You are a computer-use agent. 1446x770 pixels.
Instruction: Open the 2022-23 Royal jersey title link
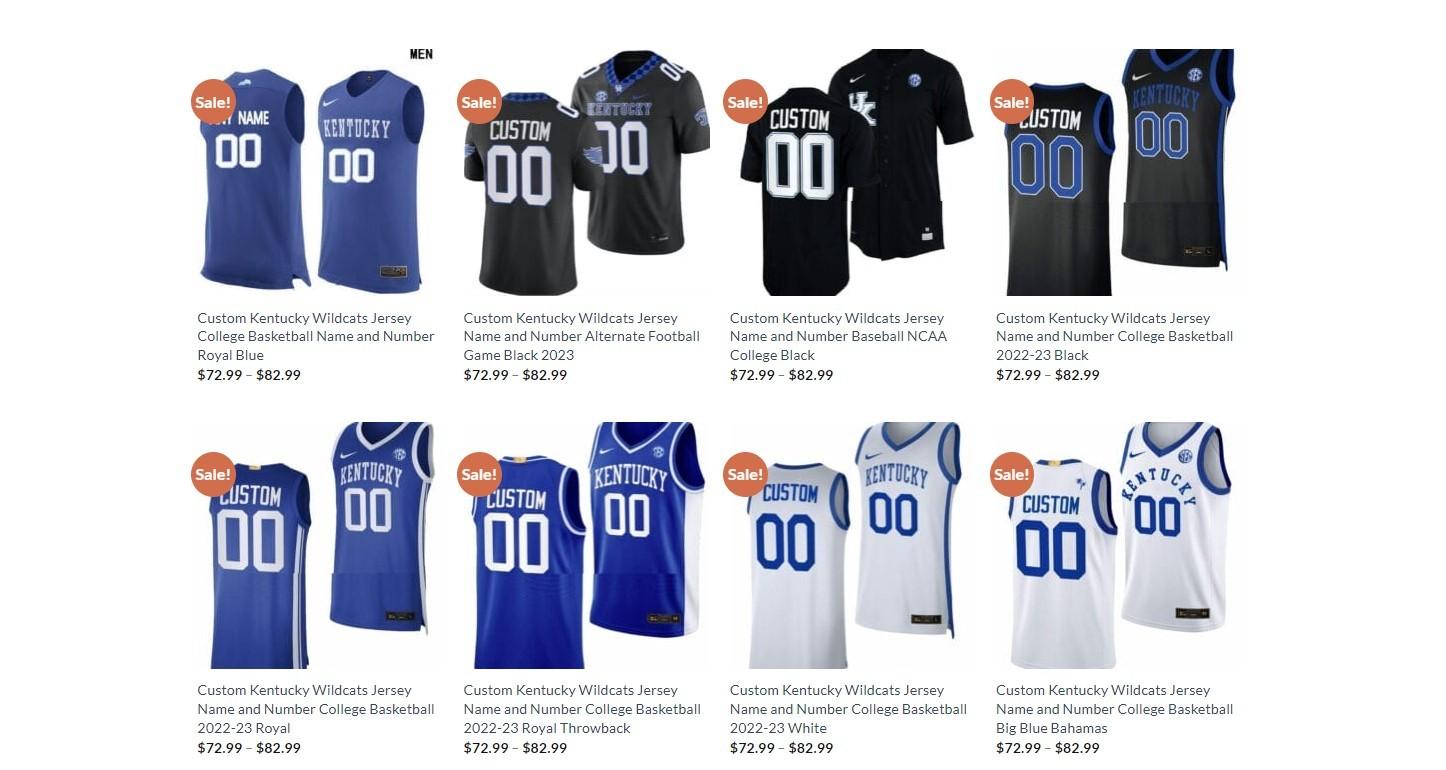tap(316, 709)
